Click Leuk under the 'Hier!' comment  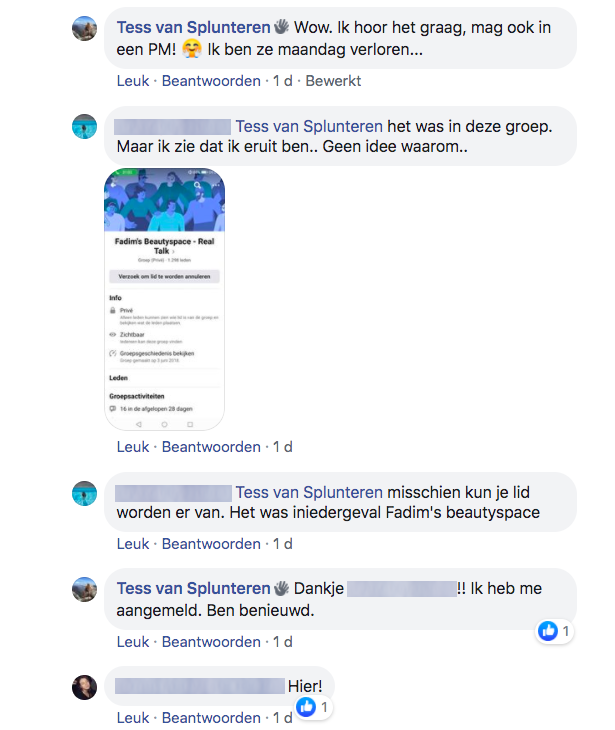coord(133,718)
